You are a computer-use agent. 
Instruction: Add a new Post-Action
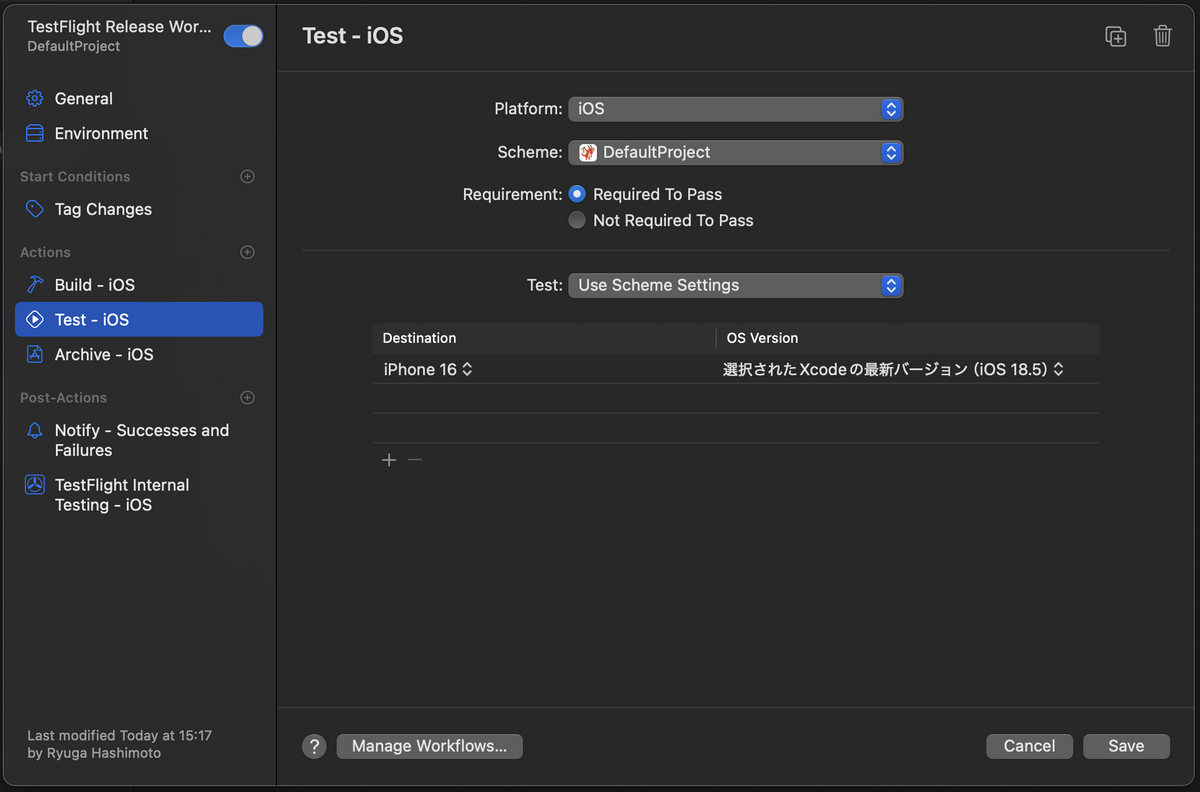248,398
